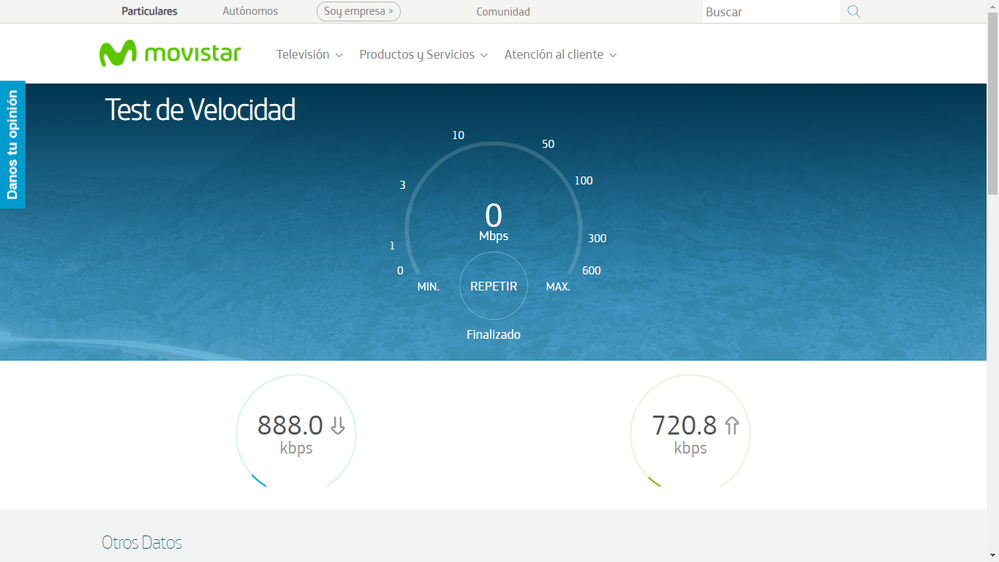
Task: Click the REPETIR button to rerun test
Action: [493, 286]
